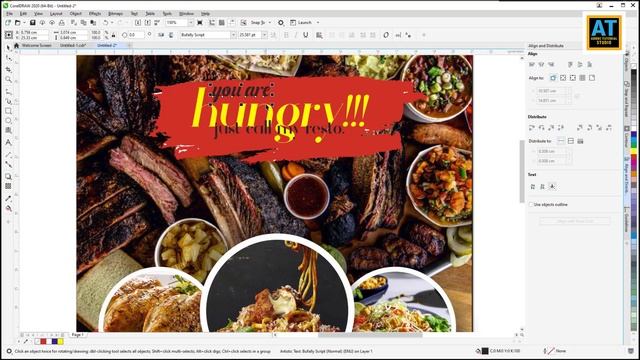Image resolution: width=640 pixels, height=360 pixels.
Task: Click the red swatch in document palette
Action: (x=43, y=341)
